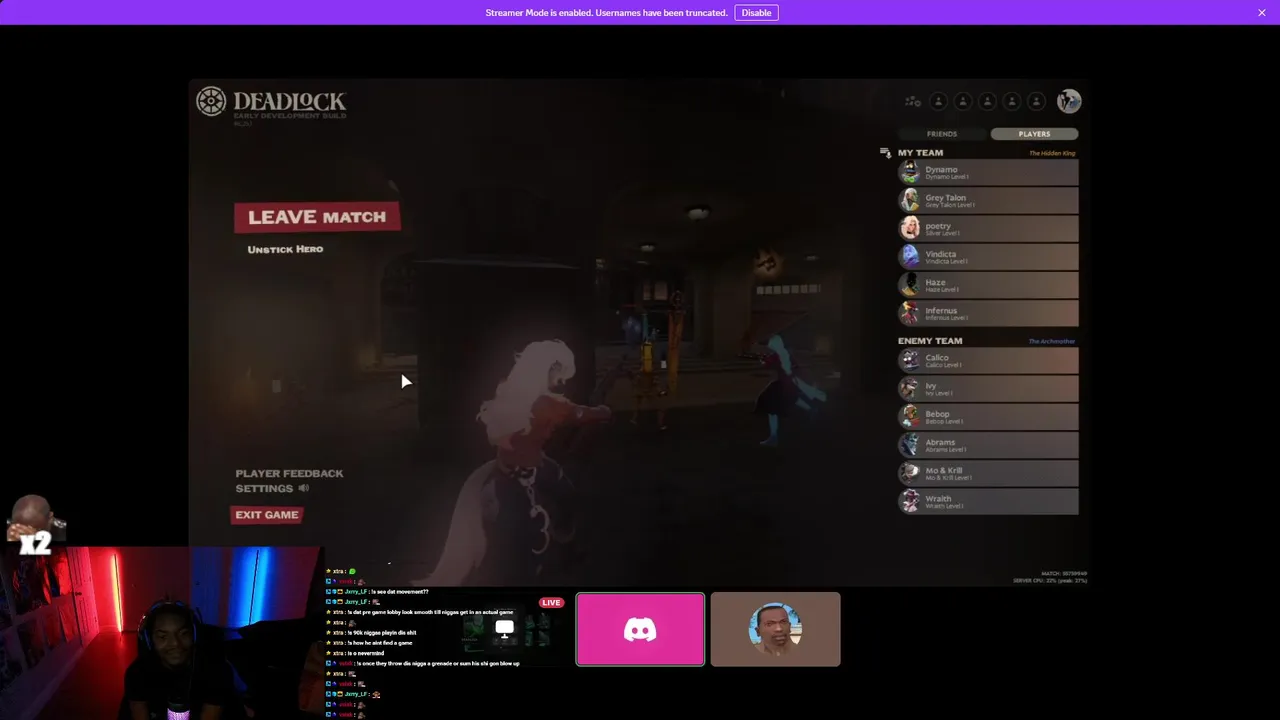1280x720 pixels.
Task: Open Player Feedback
Action: 289,473
